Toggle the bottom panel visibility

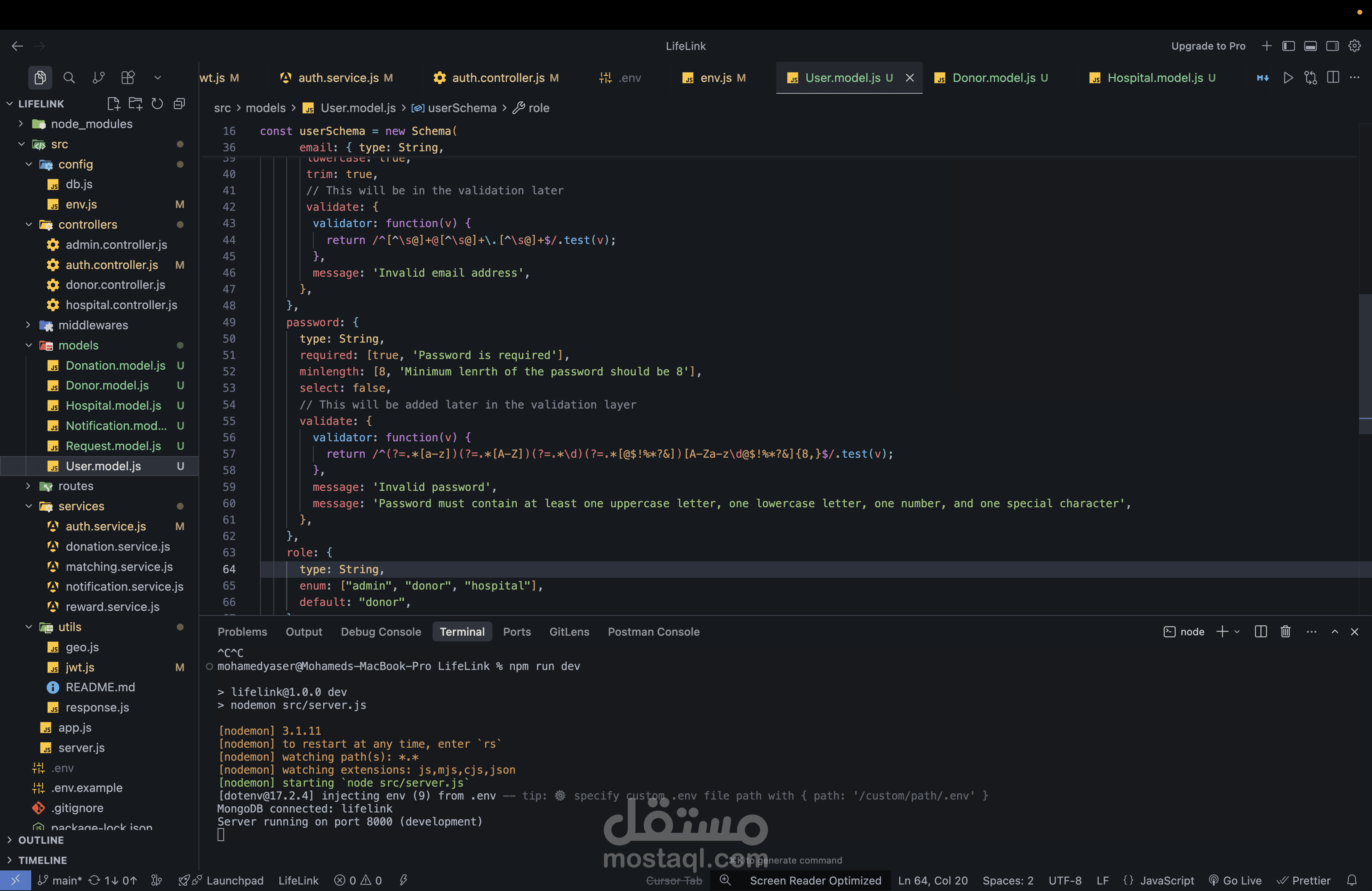pyautogui.click(x=1310, y=46)
